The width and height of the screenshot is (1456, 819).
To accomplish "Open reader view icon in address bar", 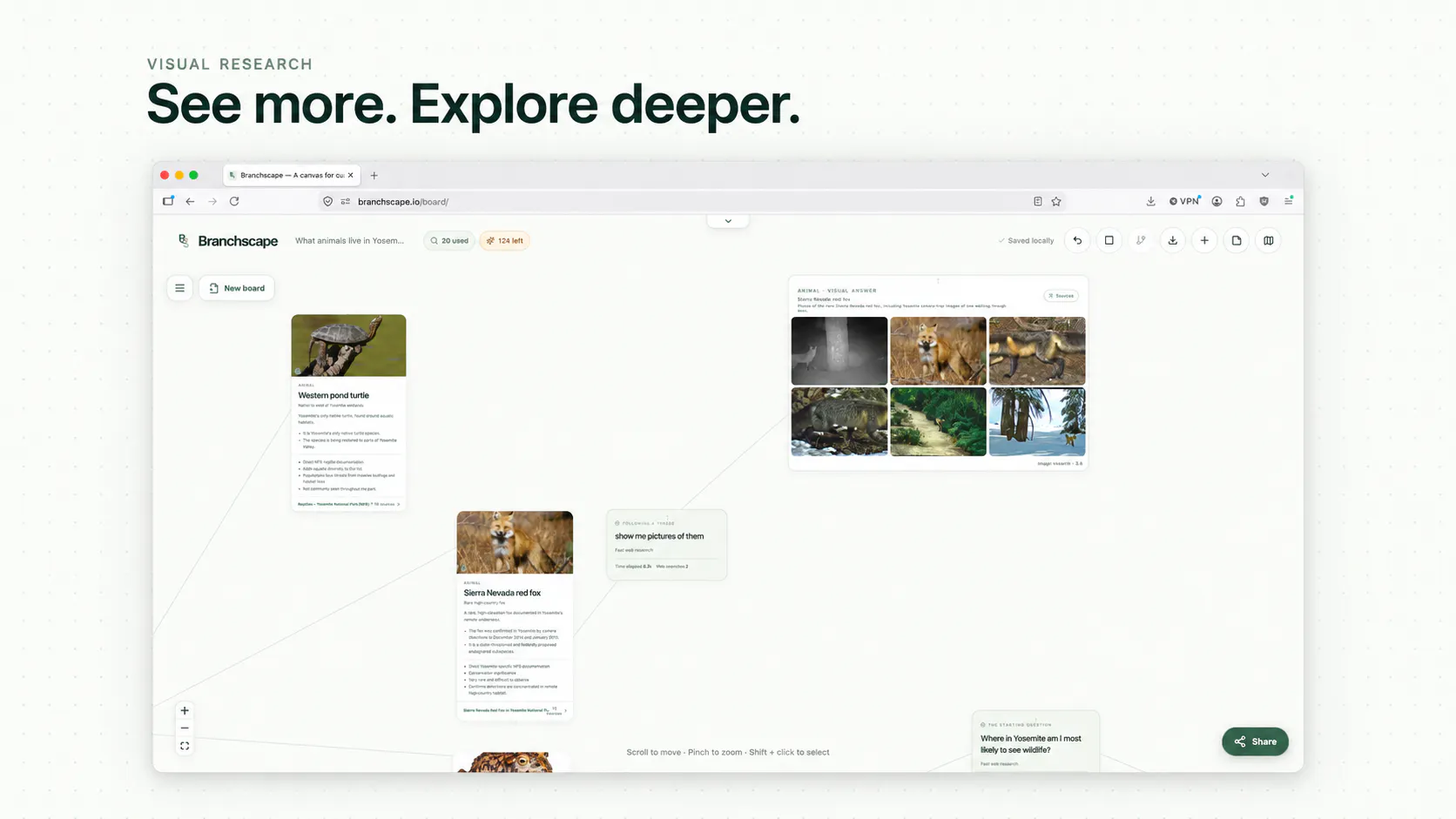I will pyautogui.click(x=1038, y=201).
